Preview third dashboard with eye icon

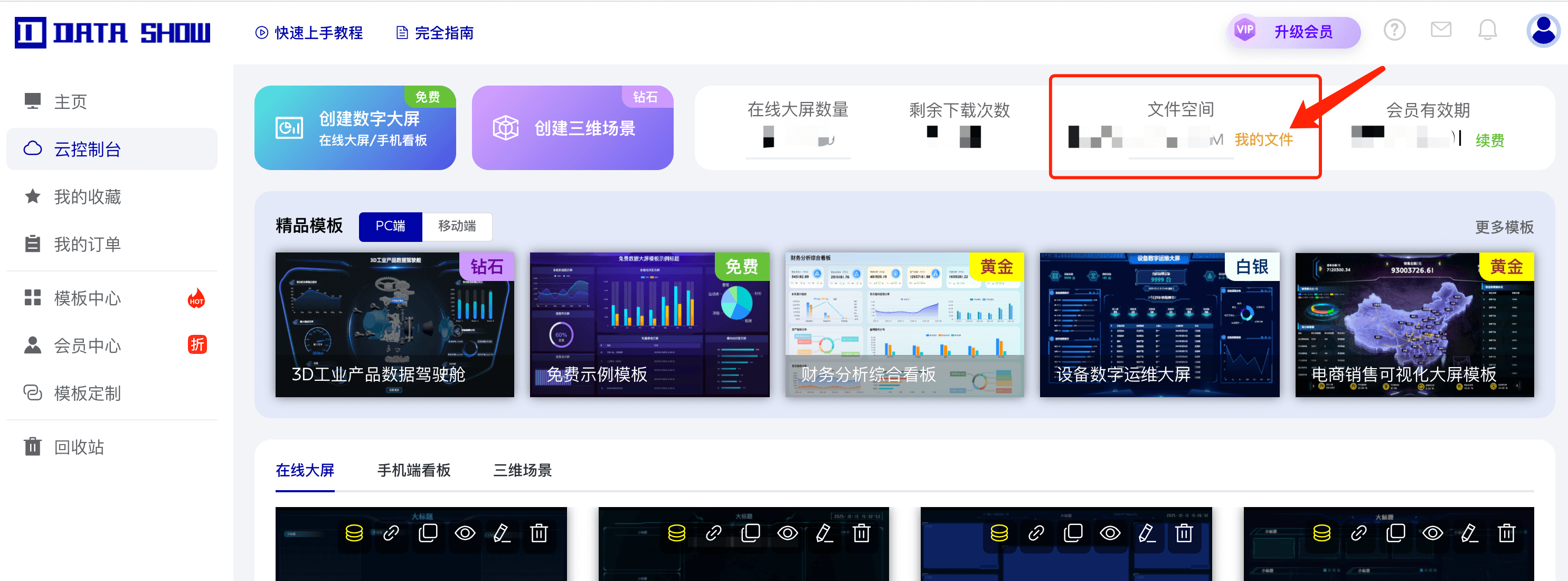[1110, 533]
